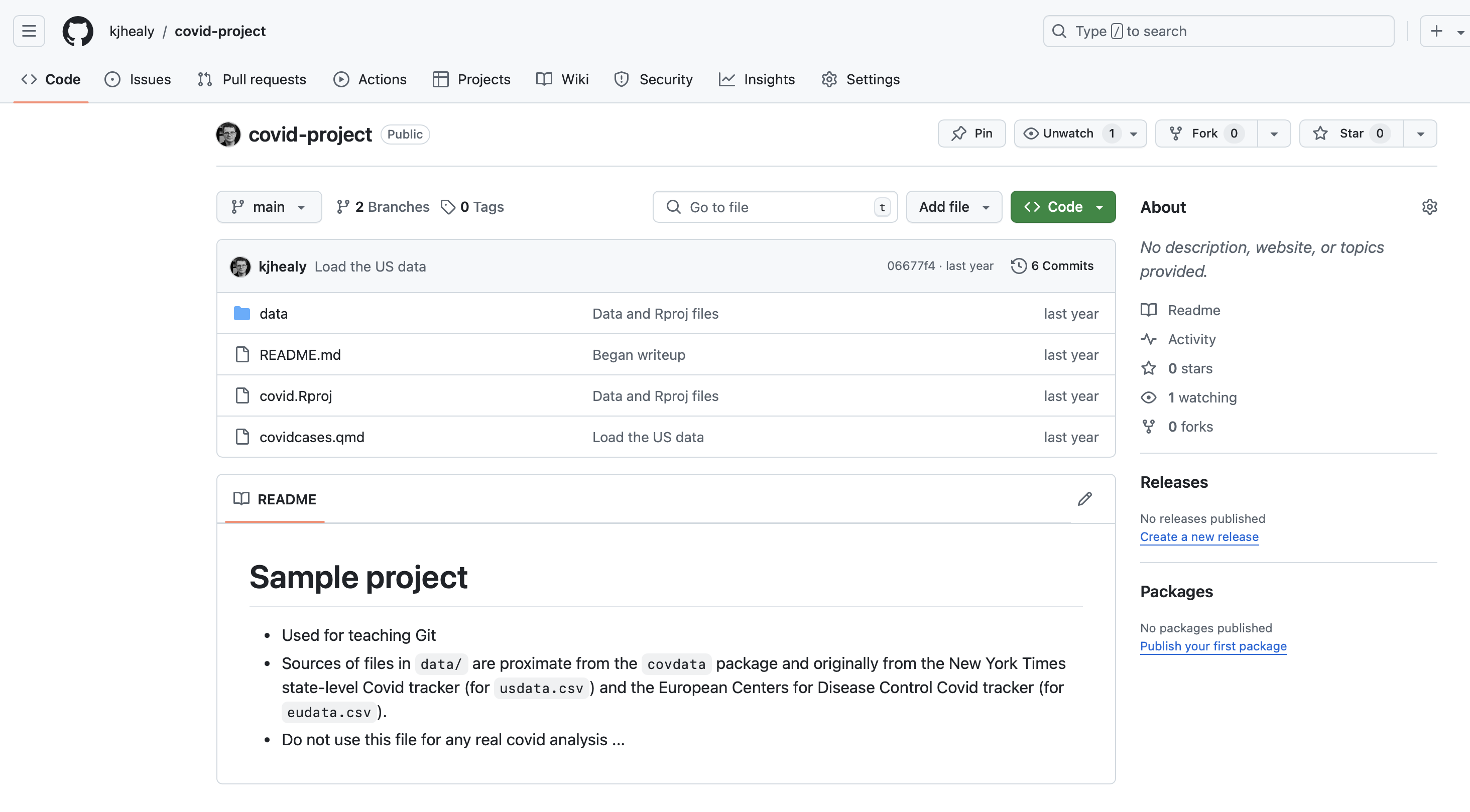The width and height of the screenshot is (1470, 812).
Task: Open About settings gear icon
Action: 1429,207
